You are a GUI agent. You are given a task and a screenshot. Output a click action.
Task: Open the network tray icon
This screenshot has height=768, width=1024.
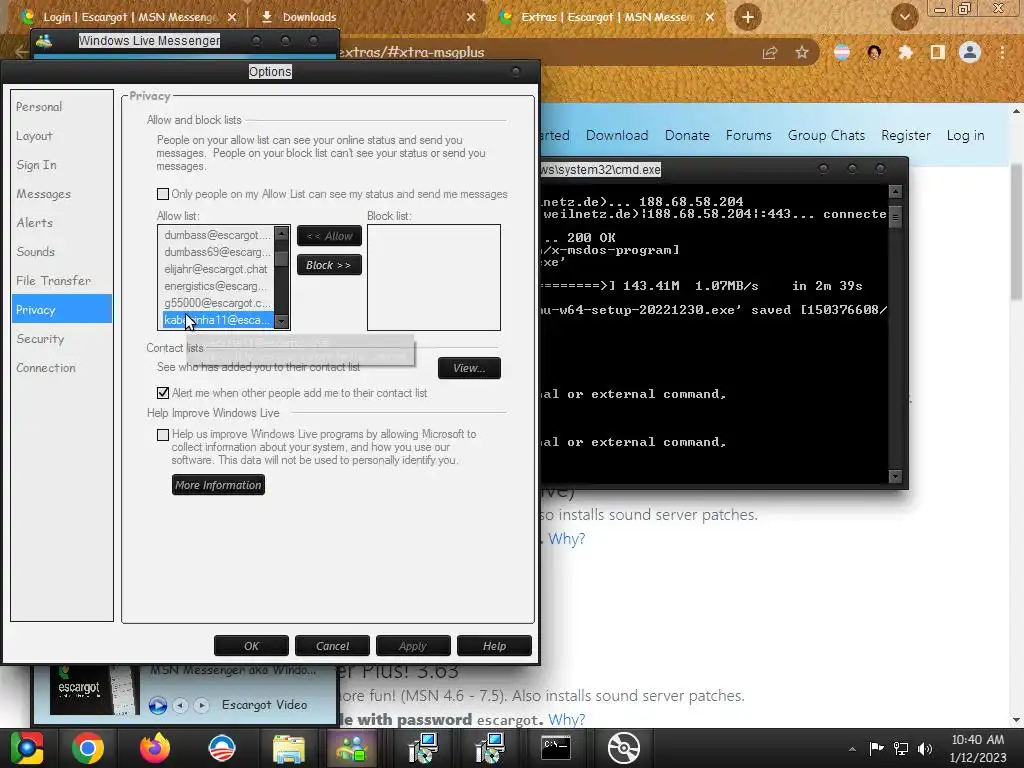click(x=901, y=748)
